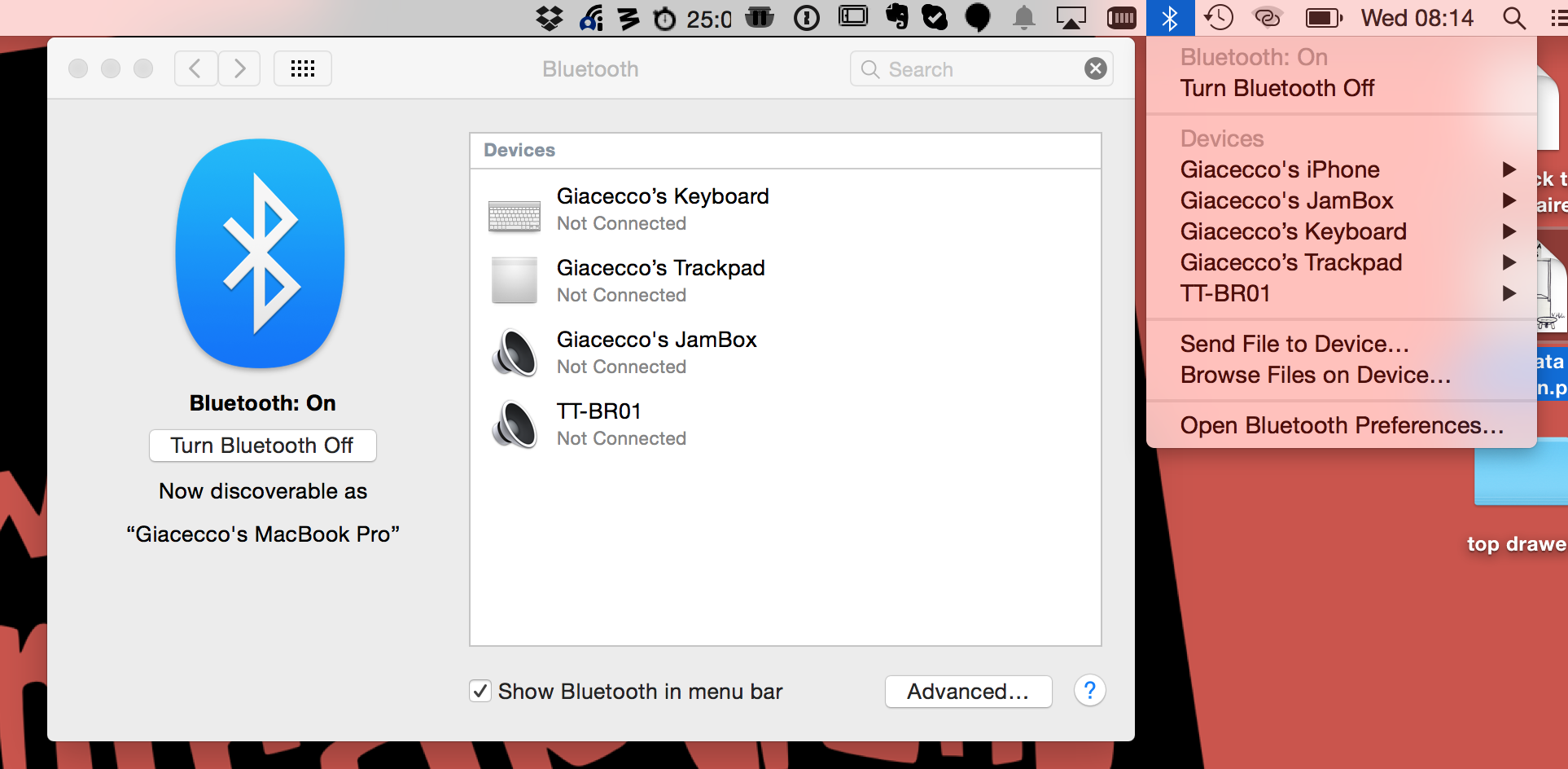Image resolution: width=1568 pixels, height=769 pixels.
Task: Click the Launchpad grid icon in preferences toolbar
Action: coord(302,68)
